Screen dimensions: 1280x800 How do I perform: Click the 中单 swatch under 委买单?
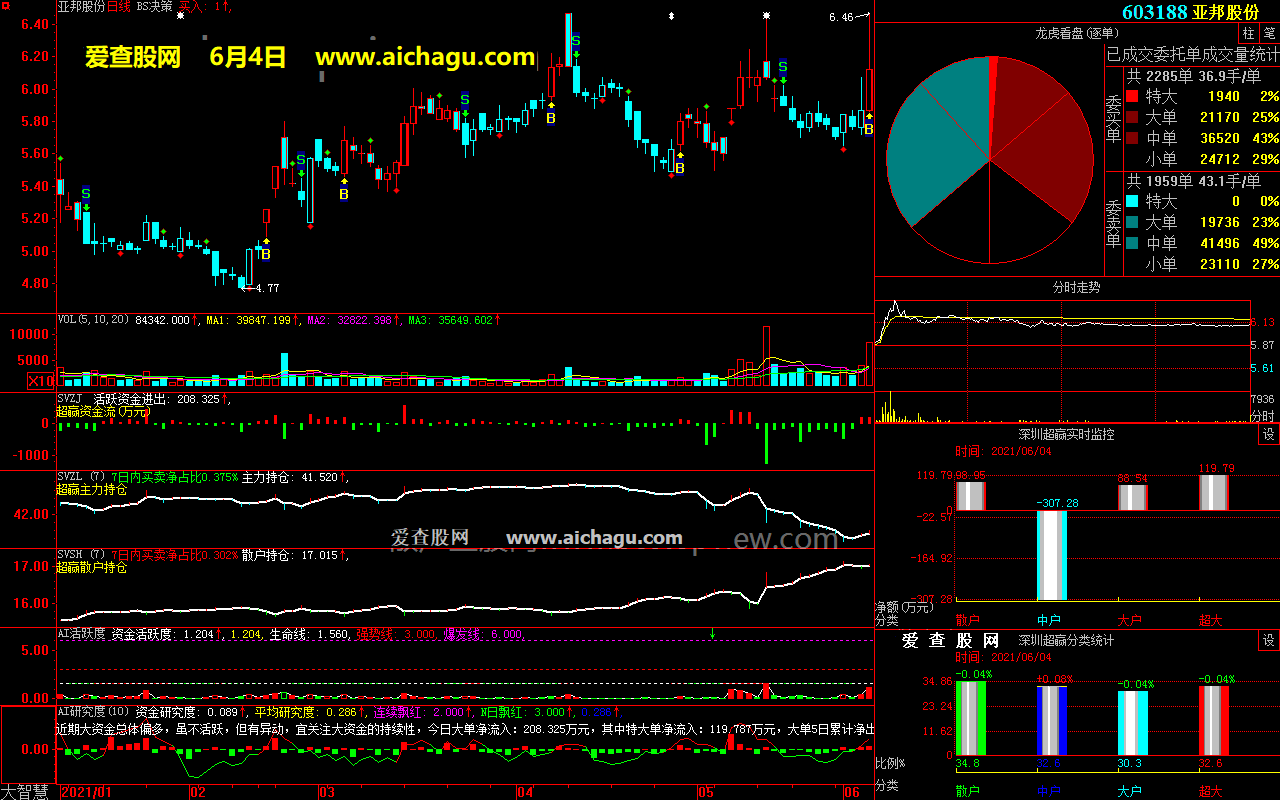[x=1132, y=138]
